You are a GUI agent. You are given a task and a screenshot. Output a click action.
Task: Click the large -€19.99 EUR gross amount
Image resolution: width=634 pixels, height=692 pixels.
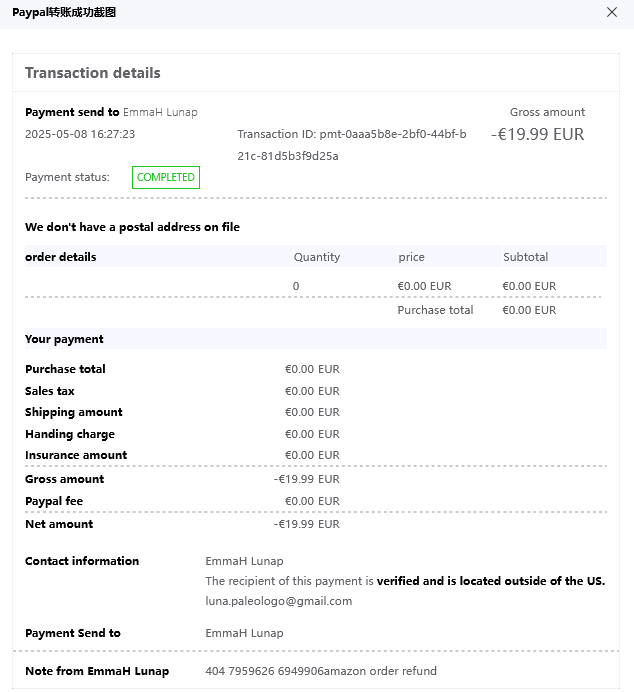pyautogui.click(x=537, y=134)
